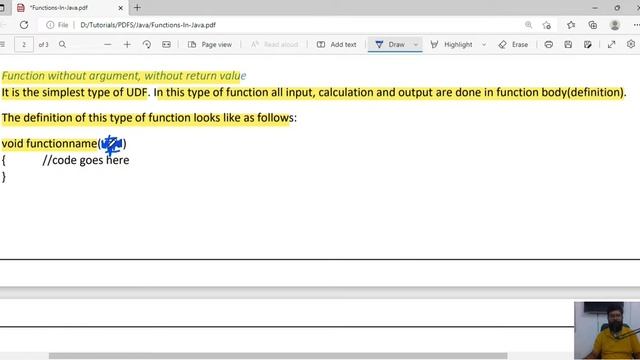The height and width of the screenshot is (360, 640).
Task: Open Collections panel
Action: 593,25
